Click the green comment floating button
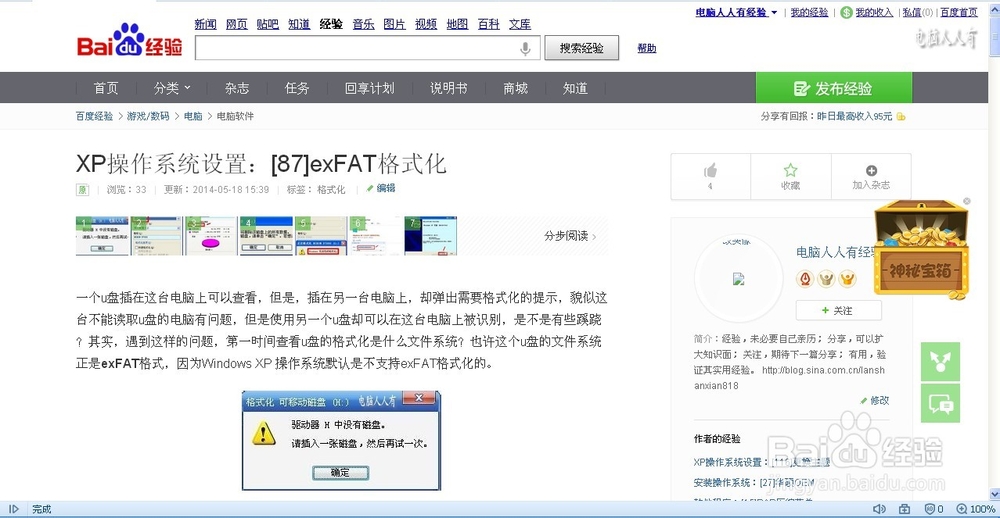The height and width of the screenshot is (518, 1000). click(940, 403)
